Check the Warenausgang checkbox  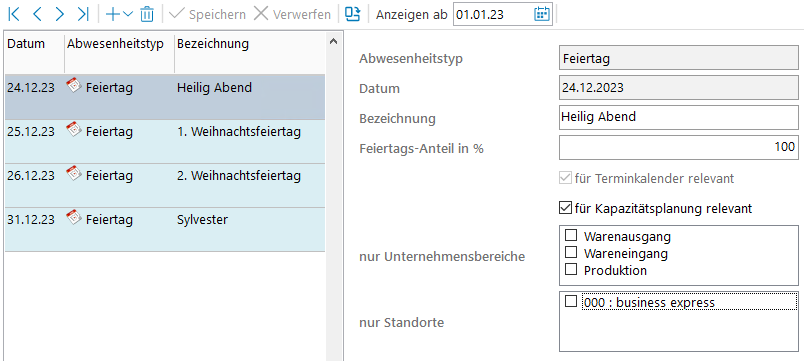tap(571, 236)
